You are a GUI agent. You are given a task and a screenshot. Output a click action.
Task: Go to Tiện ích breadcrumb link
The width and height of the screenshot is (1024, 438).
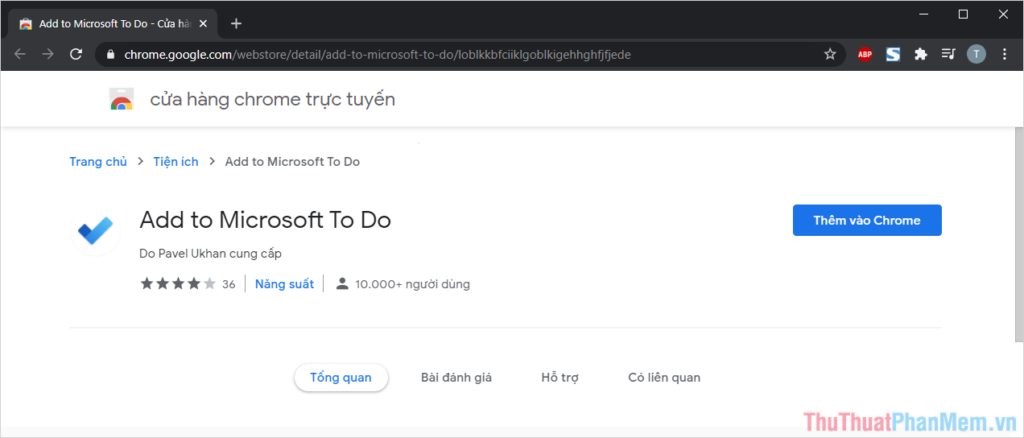pos(176,162)
